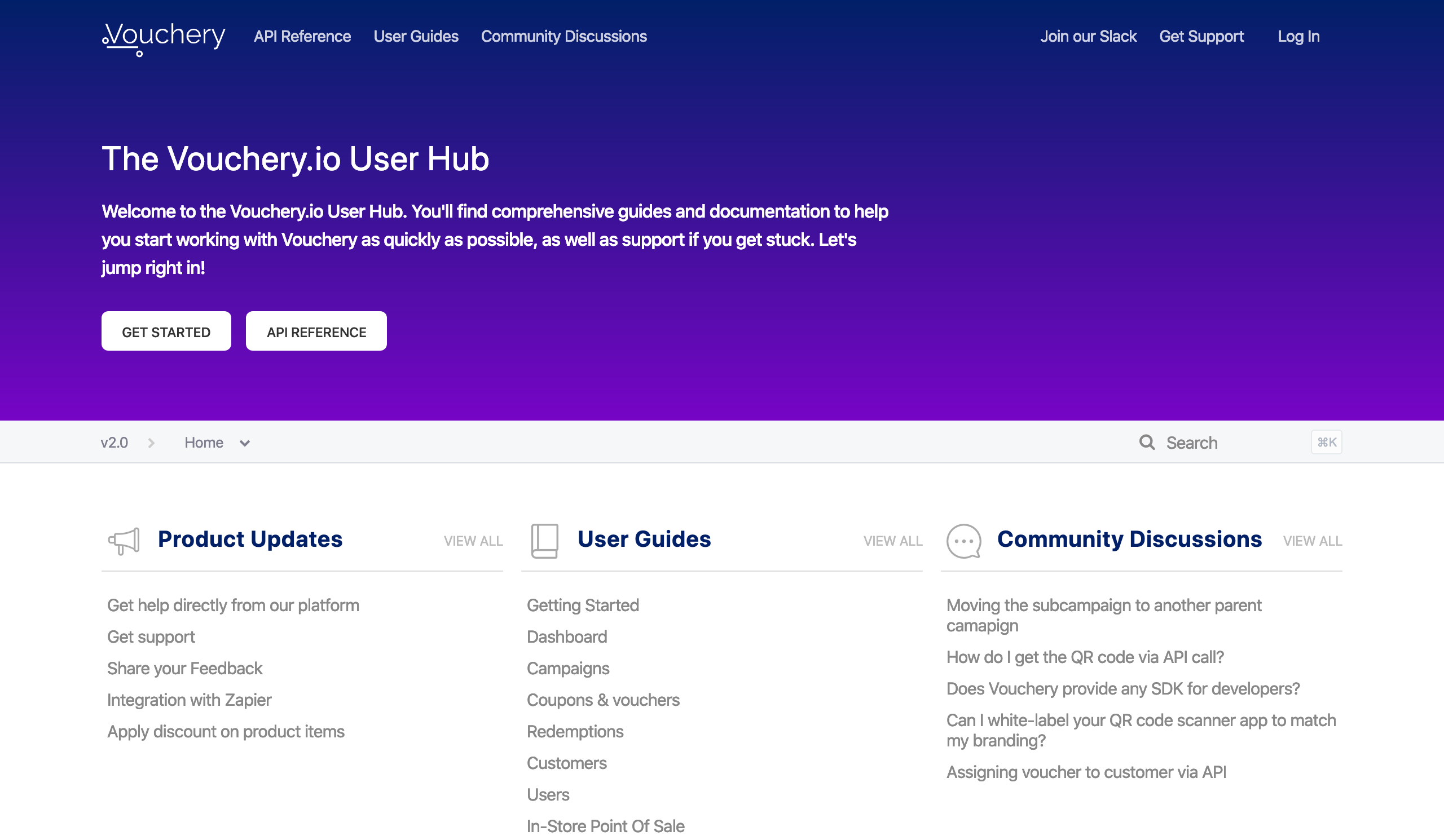
Task: Click the breadcrumb chevron after v2.0
Action: pyautogui.click(x=151, y=443)
